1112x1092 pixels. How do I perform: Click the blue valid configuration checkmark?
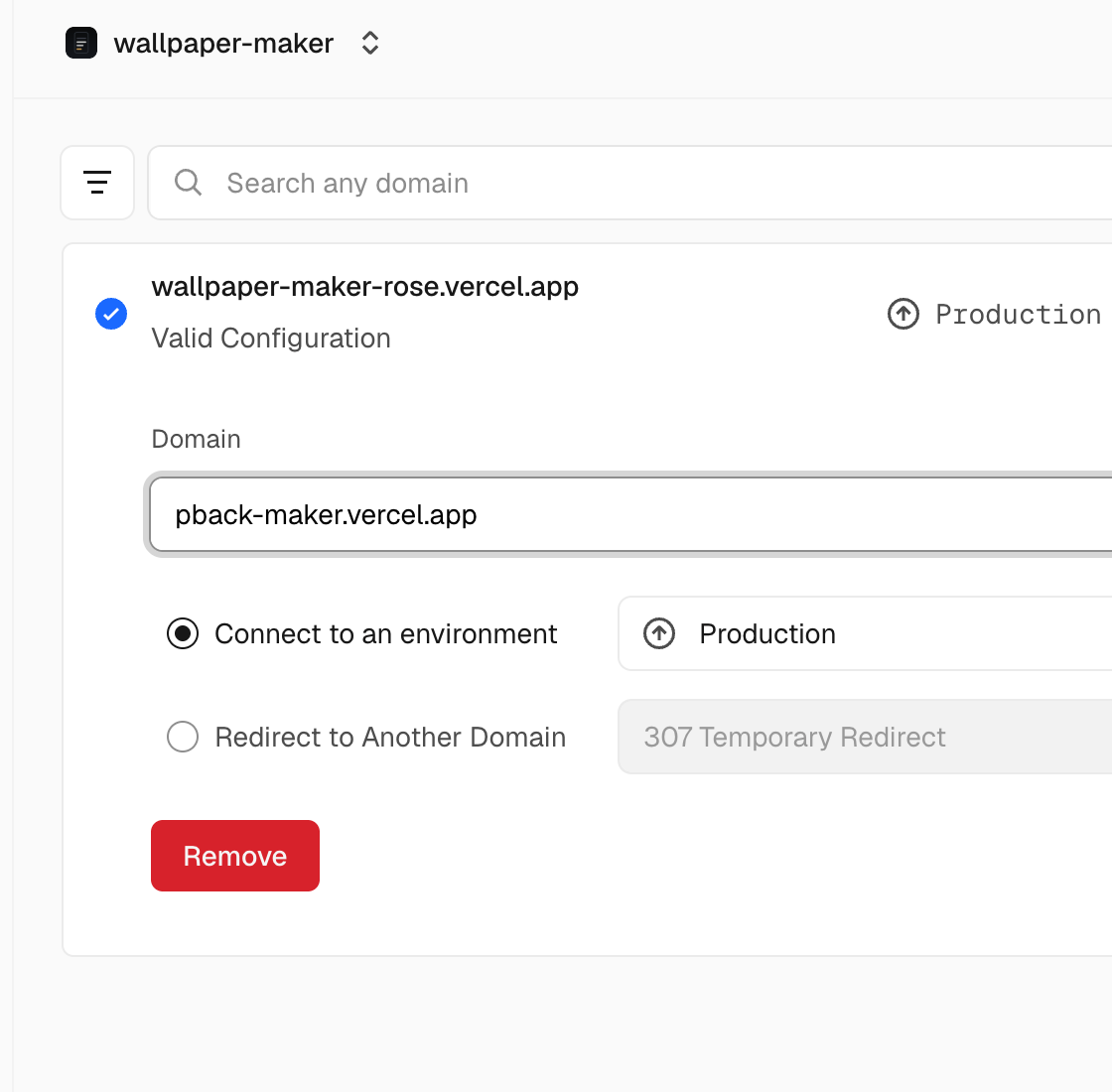click(111, 314)
